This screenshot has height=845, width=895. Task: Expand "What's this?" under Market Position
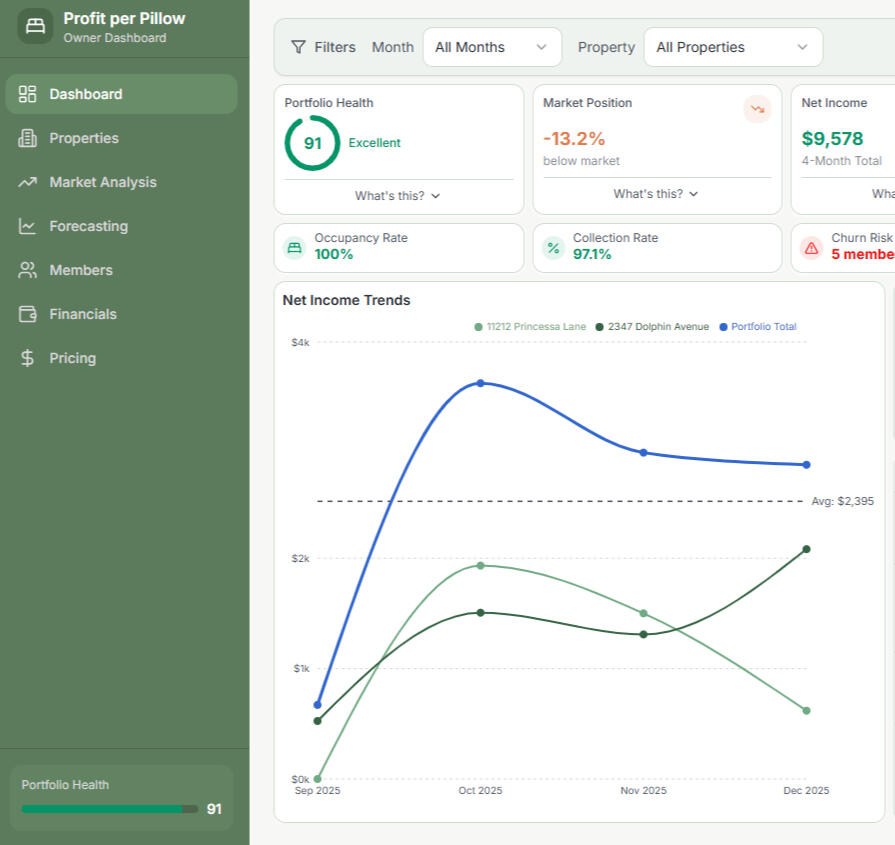coord(656,194)
